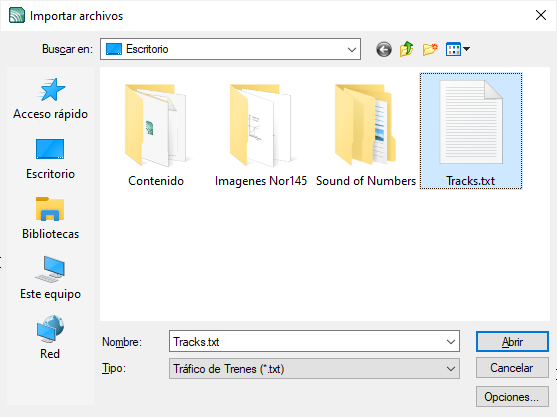Open the Opciones... dialog

tap(512, 396)
